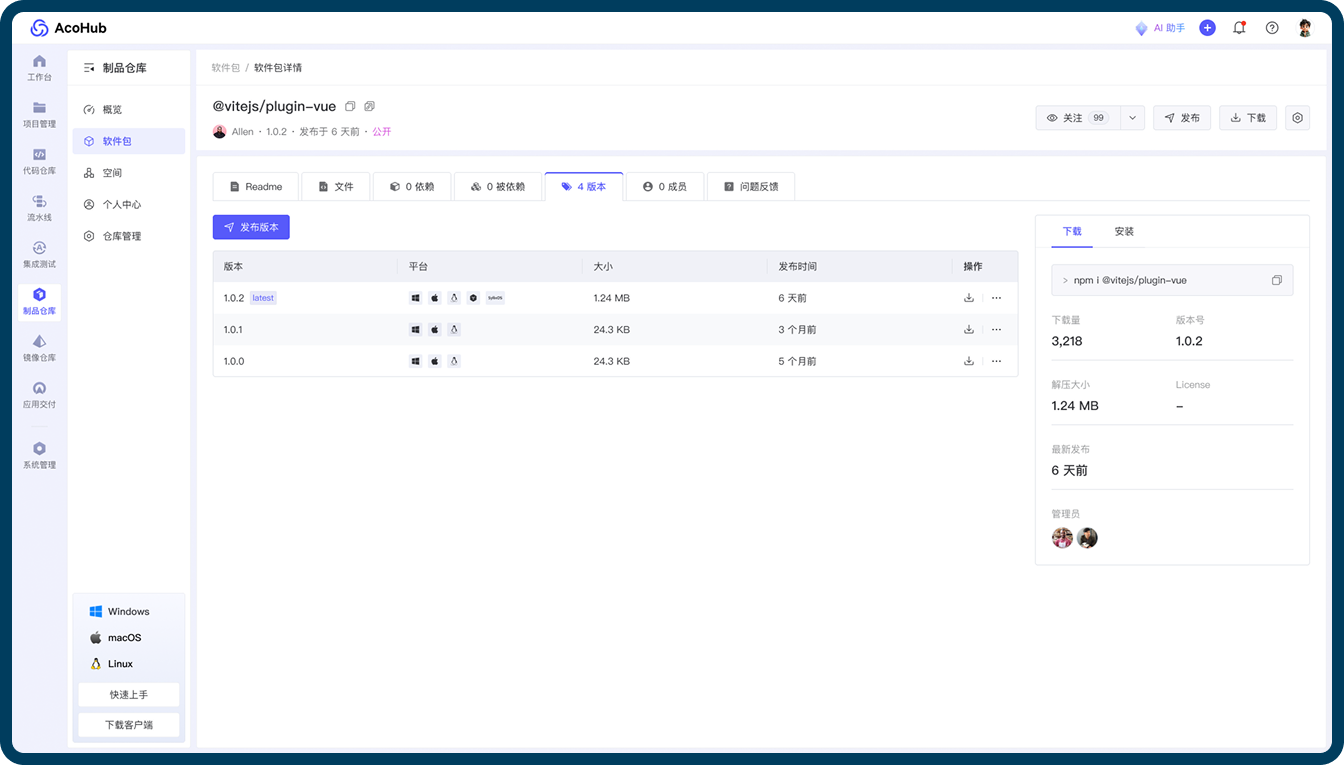Open more actions for version 1.0.0
The image size is (1344, 765).
[x=996, y=361]
